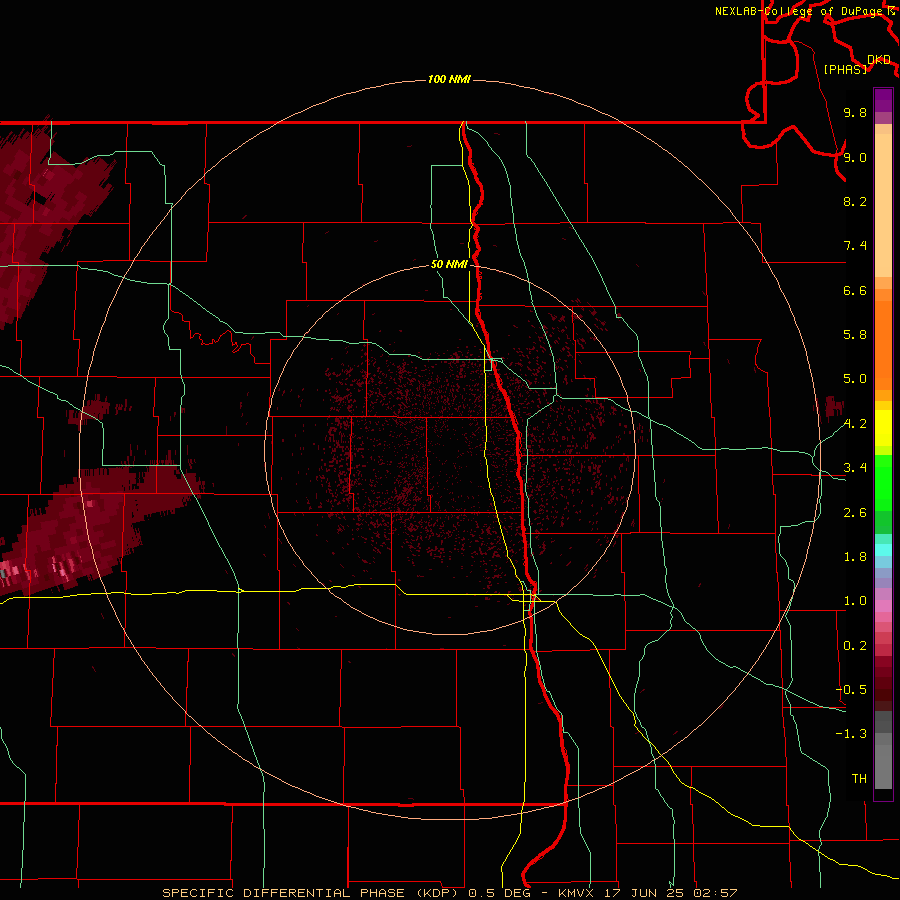900x900 pixels.
Task: Click the 5.0 value on the color scale
Action: click(855, 379)
